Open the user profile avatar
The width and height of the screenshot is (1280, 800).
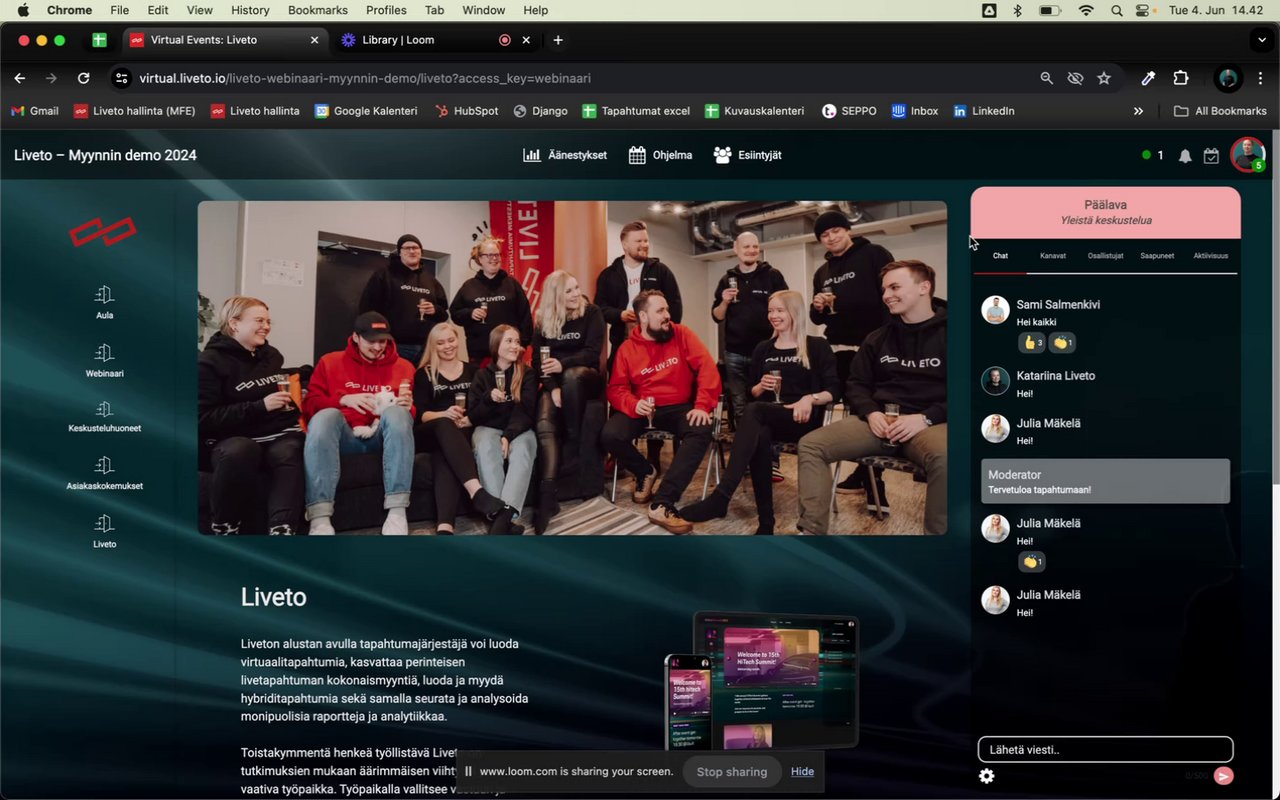point(1247,154)
